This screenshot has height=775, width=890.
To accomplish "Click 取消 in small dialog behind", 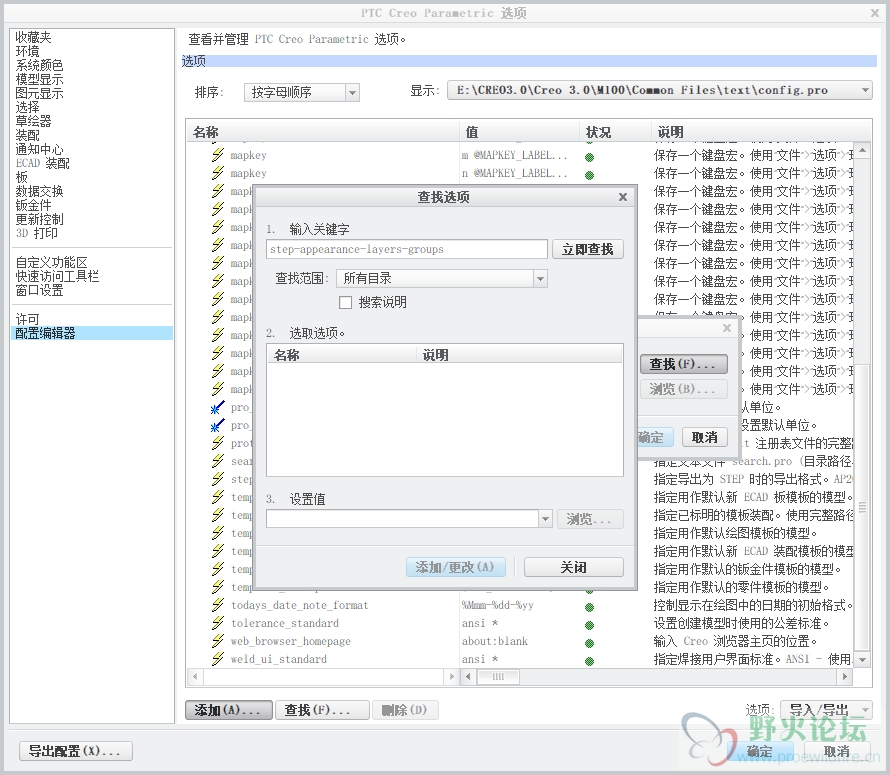I will tap(704, 437).
